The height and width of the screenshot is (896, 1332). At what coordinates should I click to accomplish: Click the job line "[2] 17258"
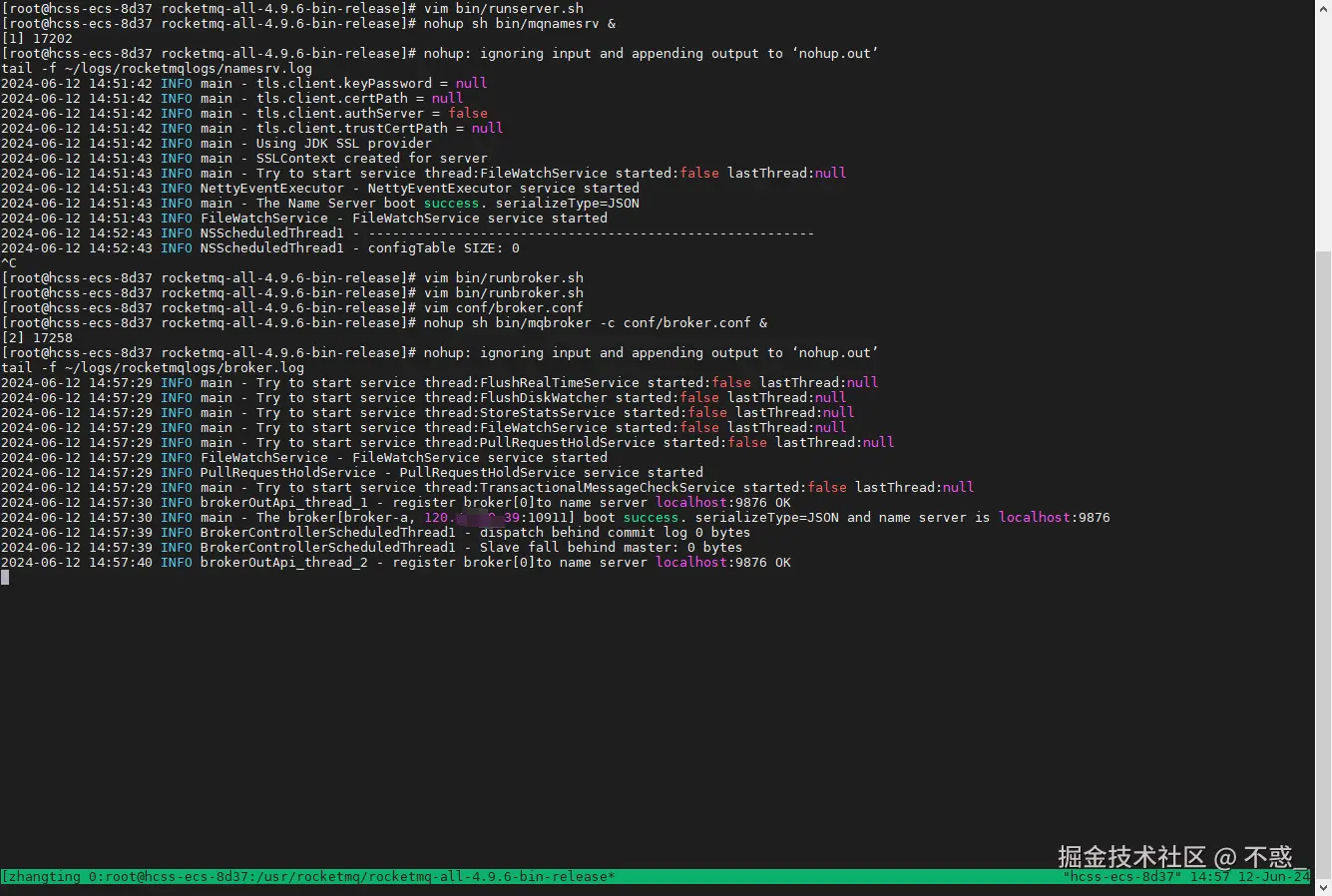click(37, 337)
